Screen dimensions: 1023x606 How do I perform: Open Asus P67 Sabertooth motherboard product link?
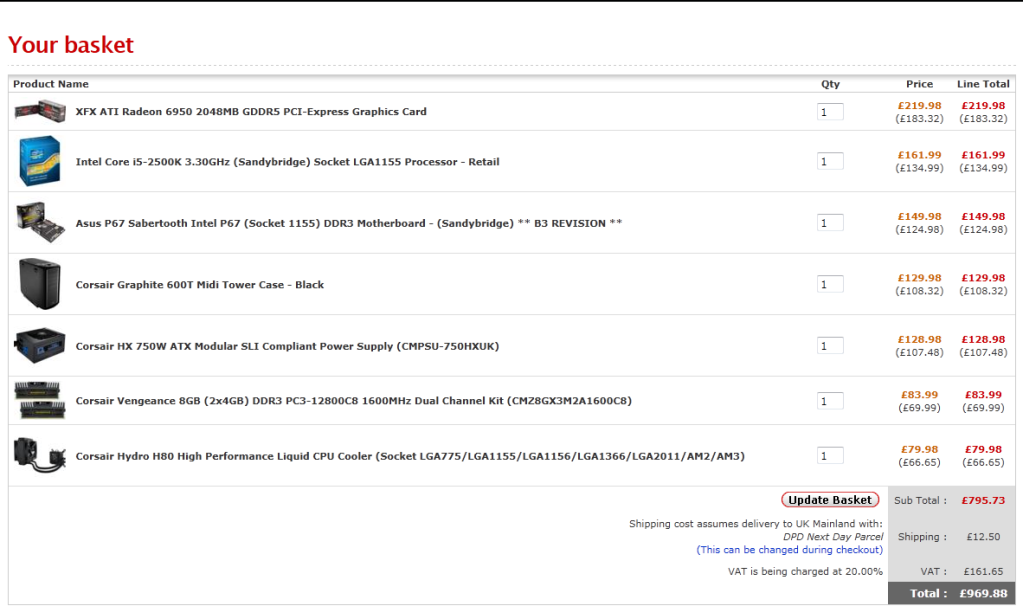pos(349,223)
